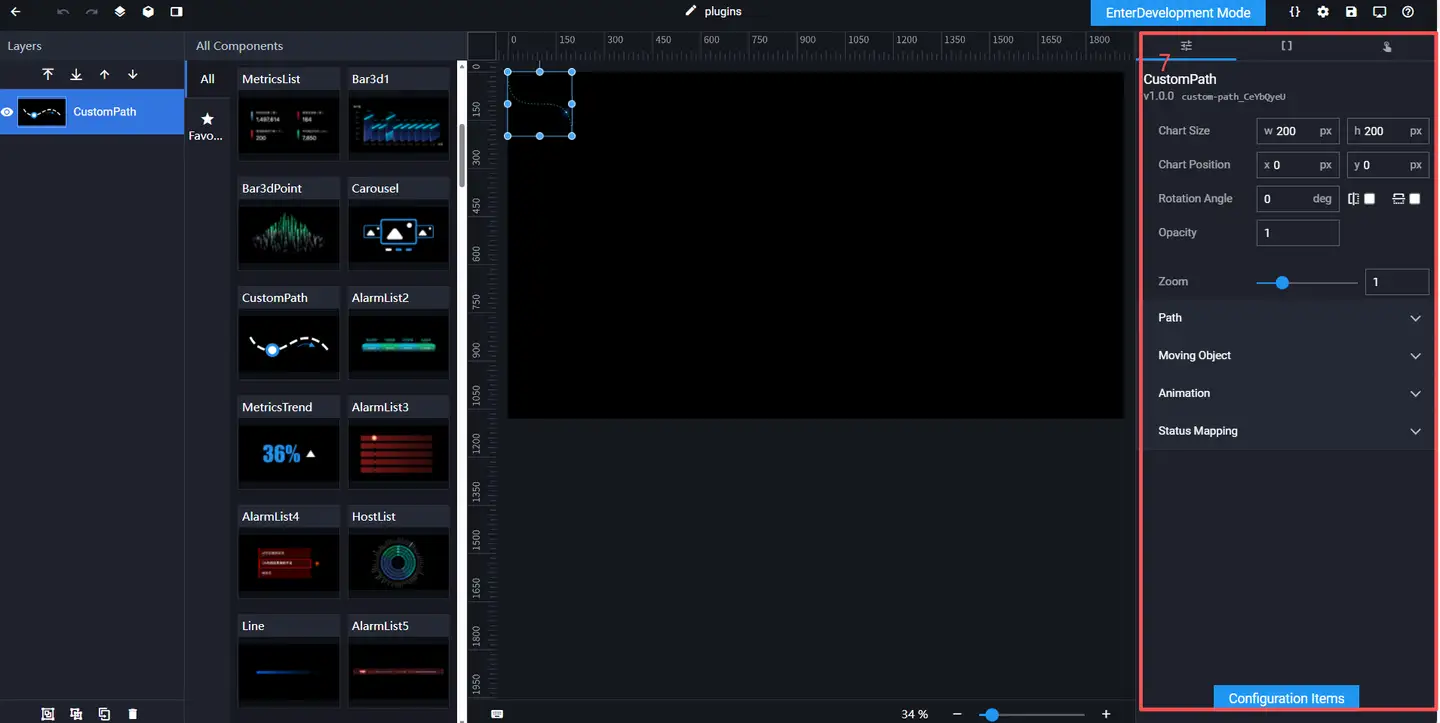Hide the CustomPath layer with eye icon
The height and width of the screenshot is (723, 1440).
pyautogui.click(x=8, y=112)
